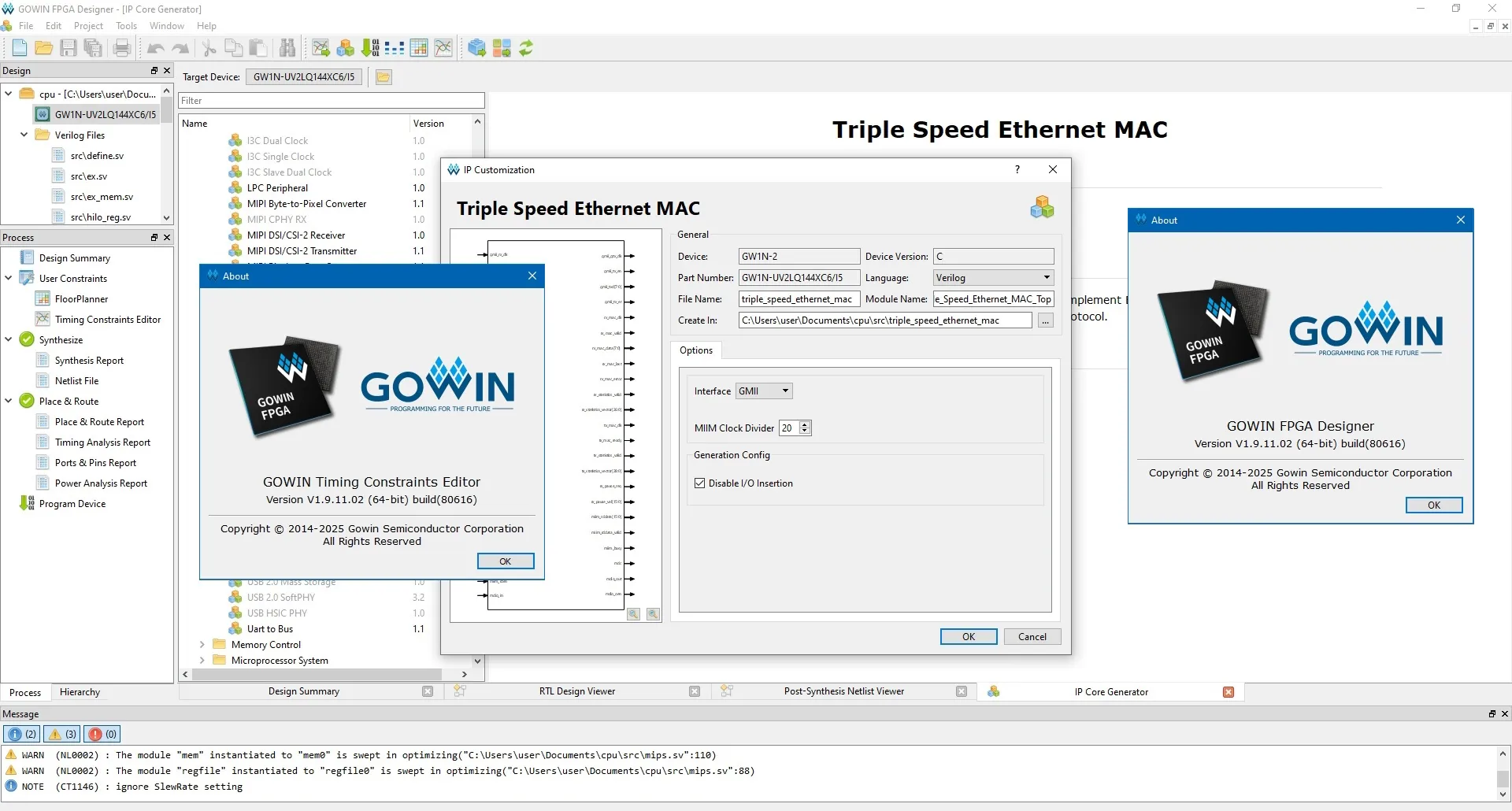This screenshot has height=811, width=1512.
Task: Select Program Device in Process panel
Action: coord(72,504)
